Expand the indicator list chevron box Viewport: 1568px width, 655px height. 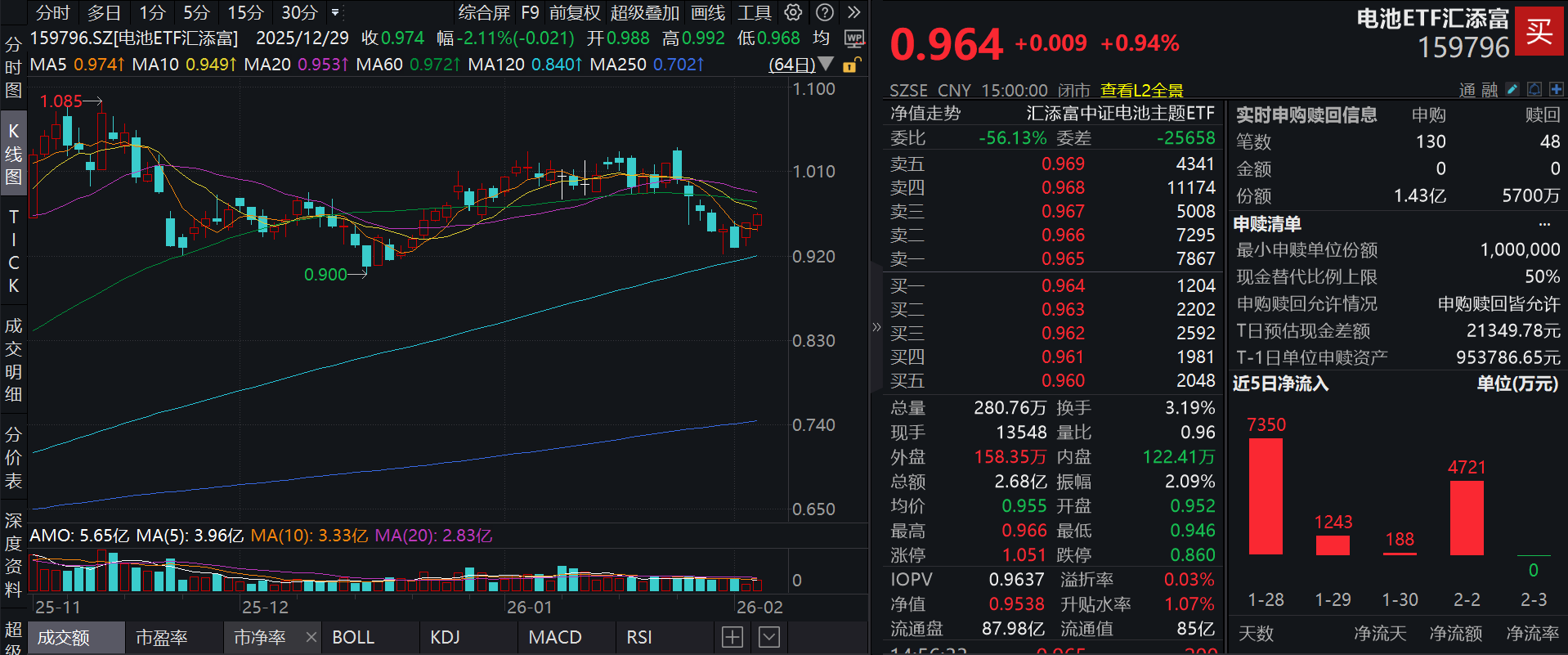pos(769,637)
